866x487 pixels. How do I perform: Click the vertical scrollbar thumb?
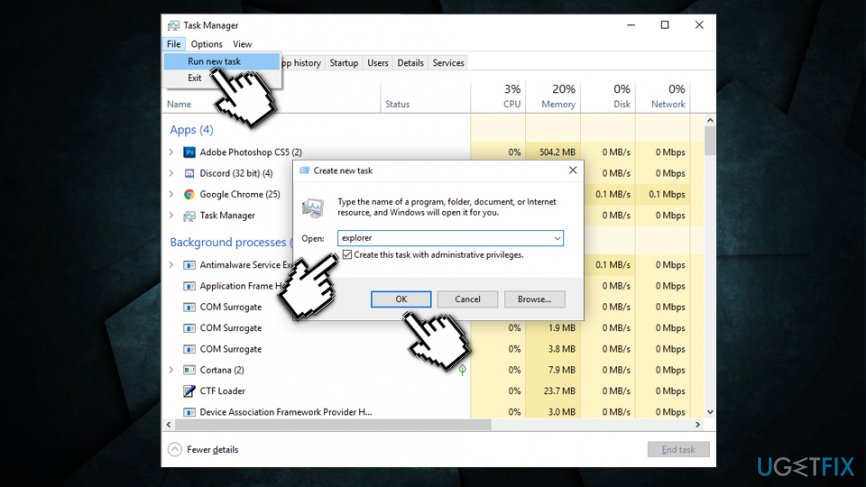pos(710,141)
